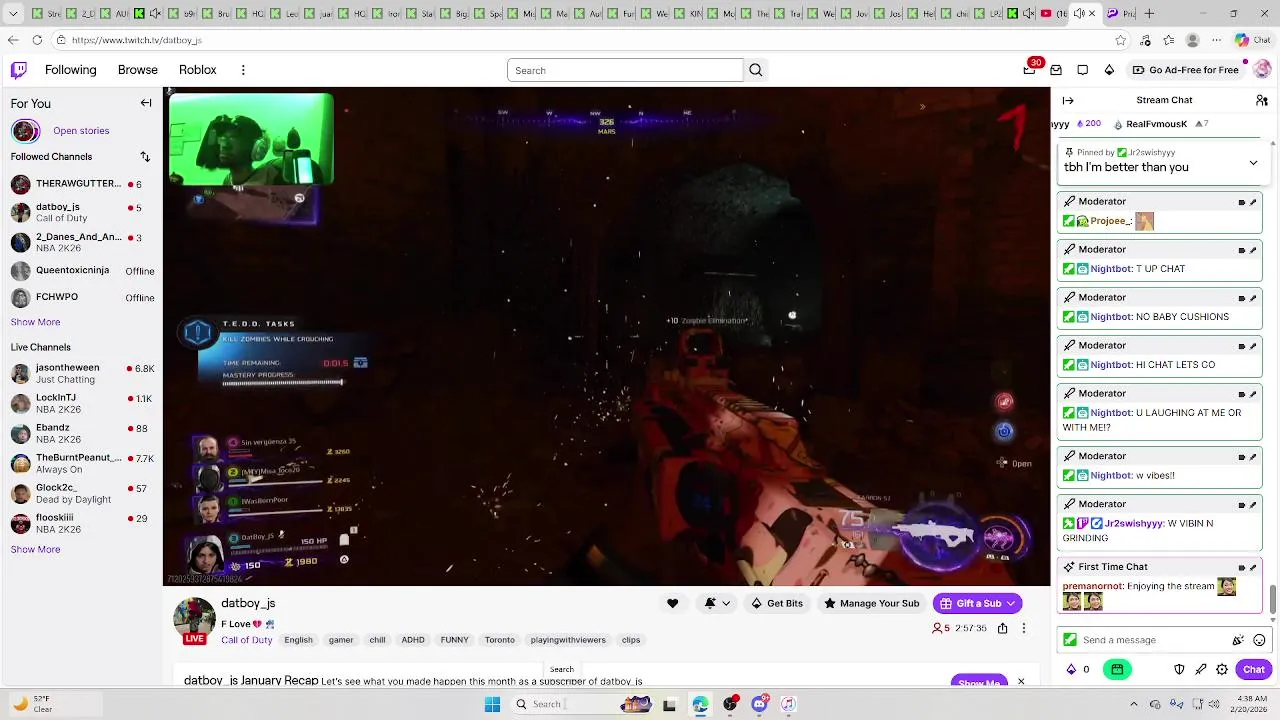
Task: Click Go Ad-Free for Free
Action: [1185, 70]
